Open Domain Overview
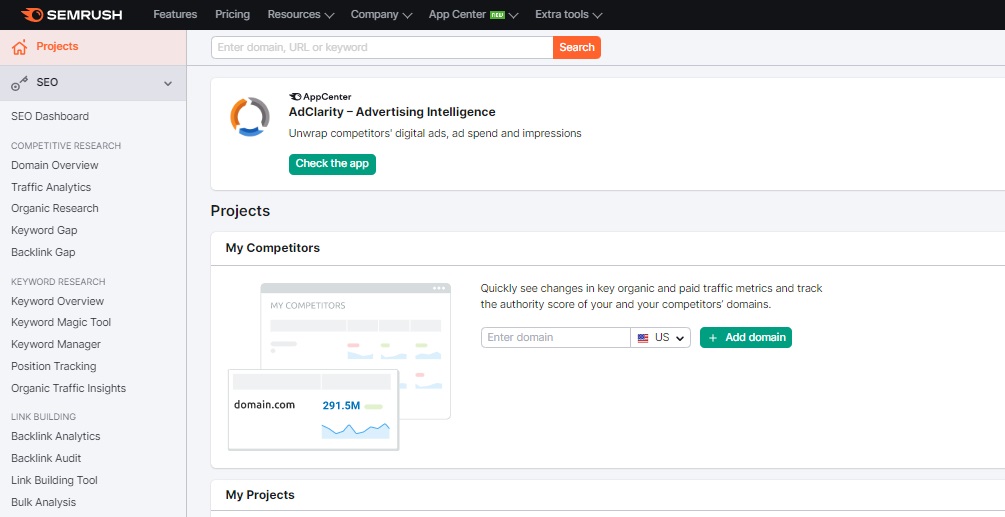The height and width of the screenshot is (517, 1005). point(54,165)
